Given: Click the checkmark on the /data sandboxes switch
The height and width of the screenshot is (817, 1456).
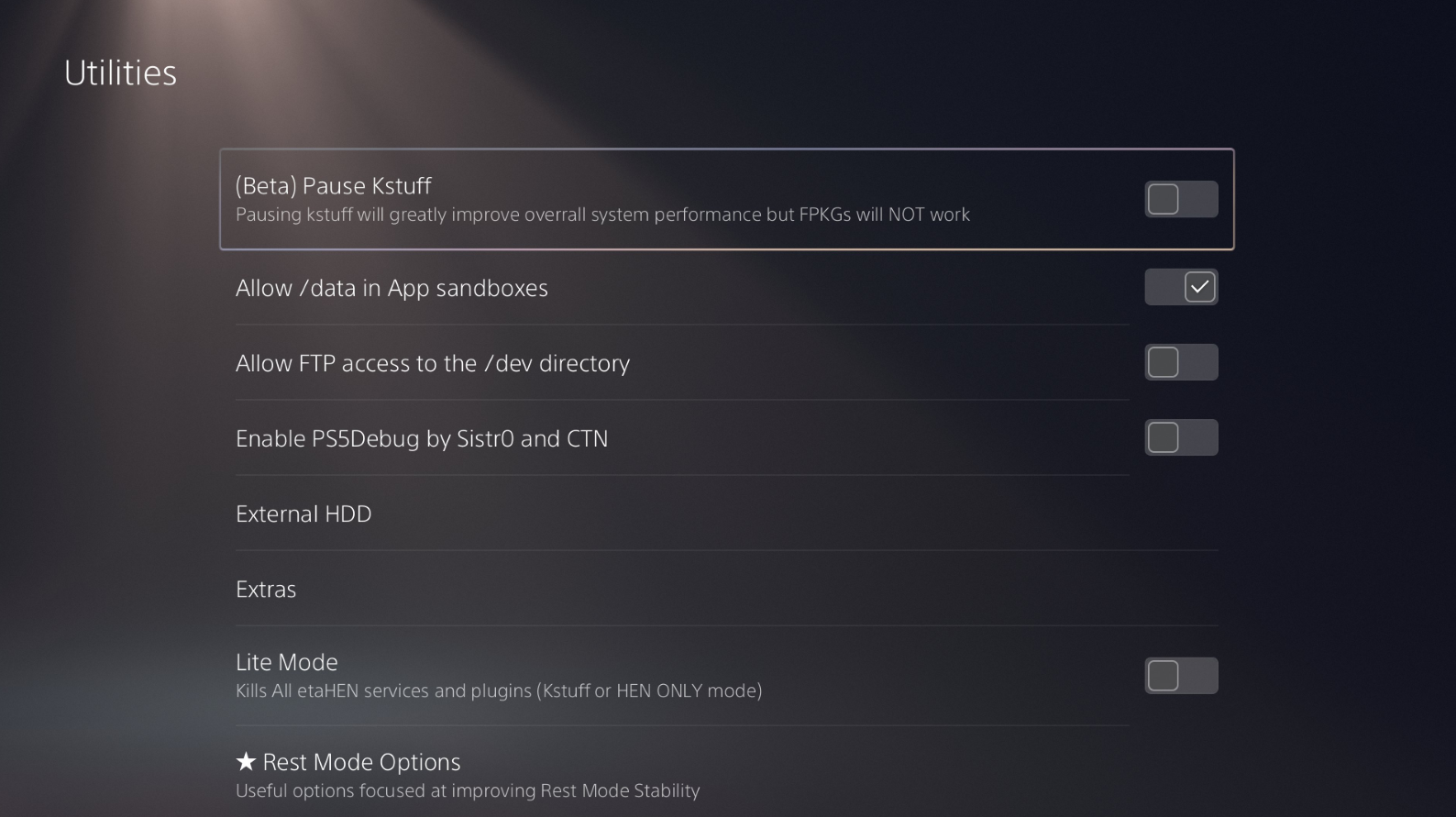Looking at the screenshot, I should click(x=1199, y=287).
